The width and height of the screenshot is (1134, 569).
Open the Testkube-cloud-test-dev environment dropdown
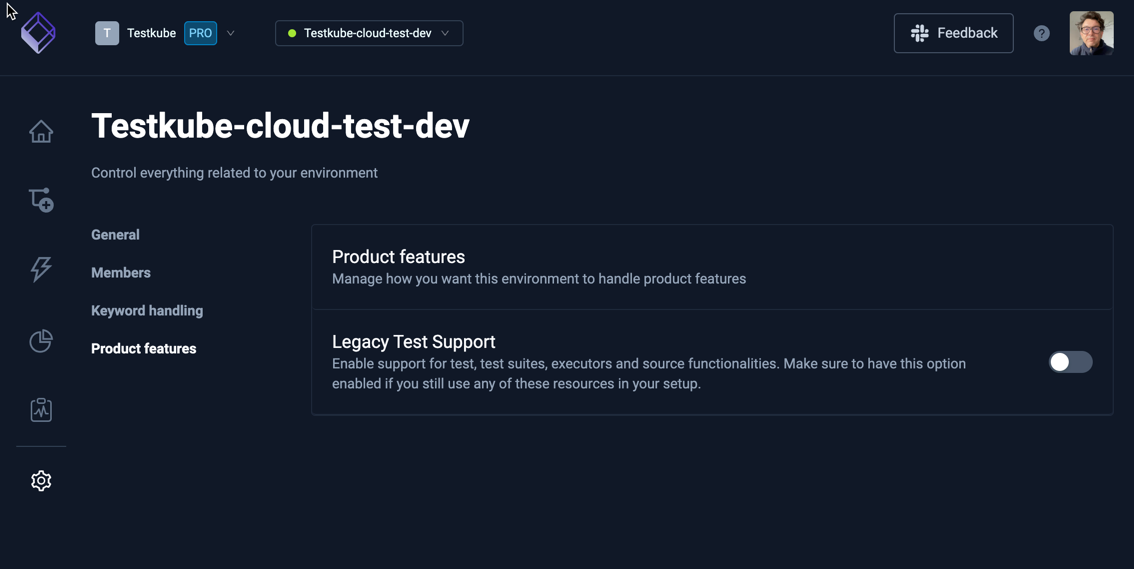click(x=369, y=33)
